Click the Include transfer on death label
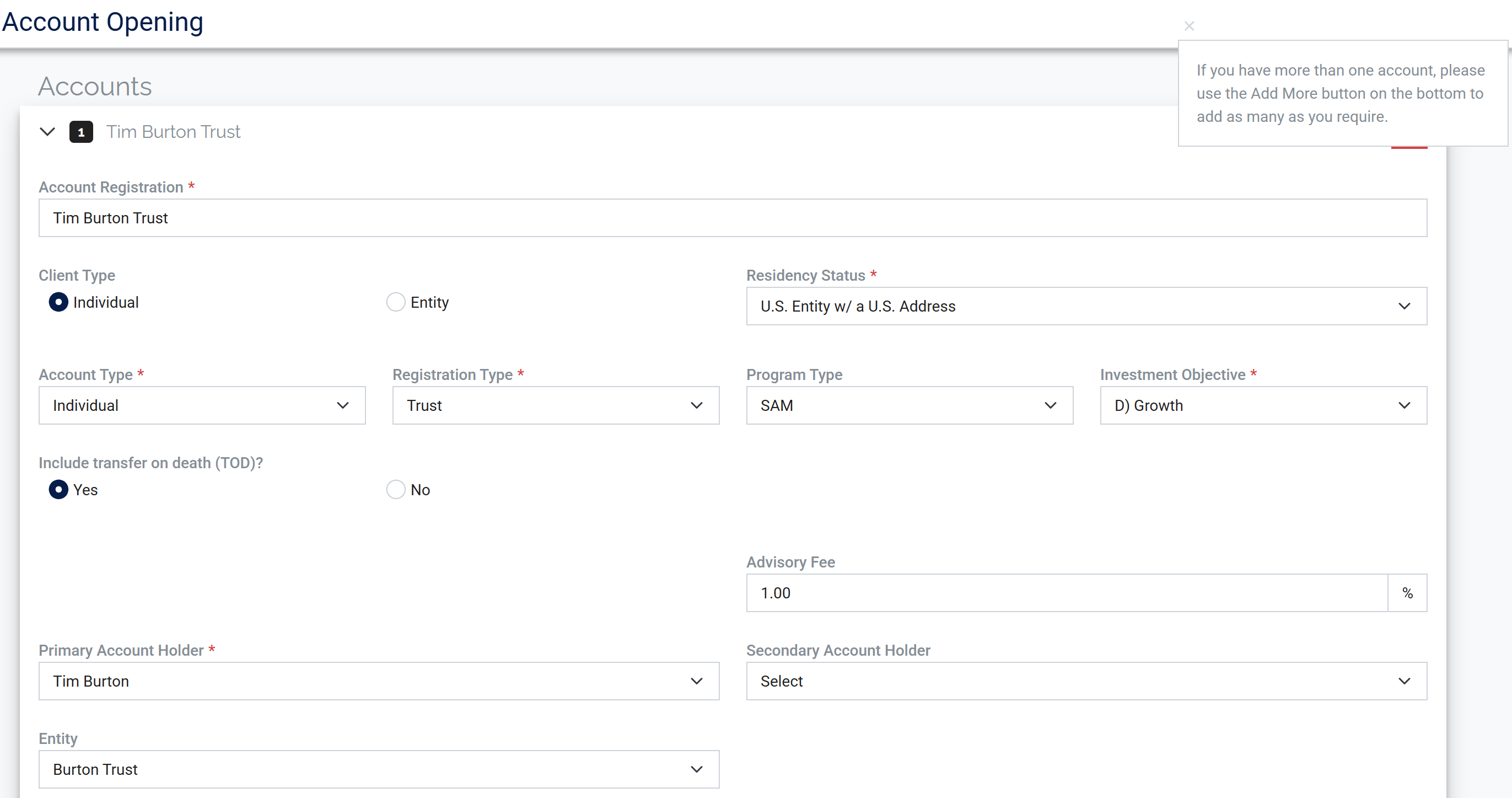Screen dimensions: 1512x798 point(151,463)
